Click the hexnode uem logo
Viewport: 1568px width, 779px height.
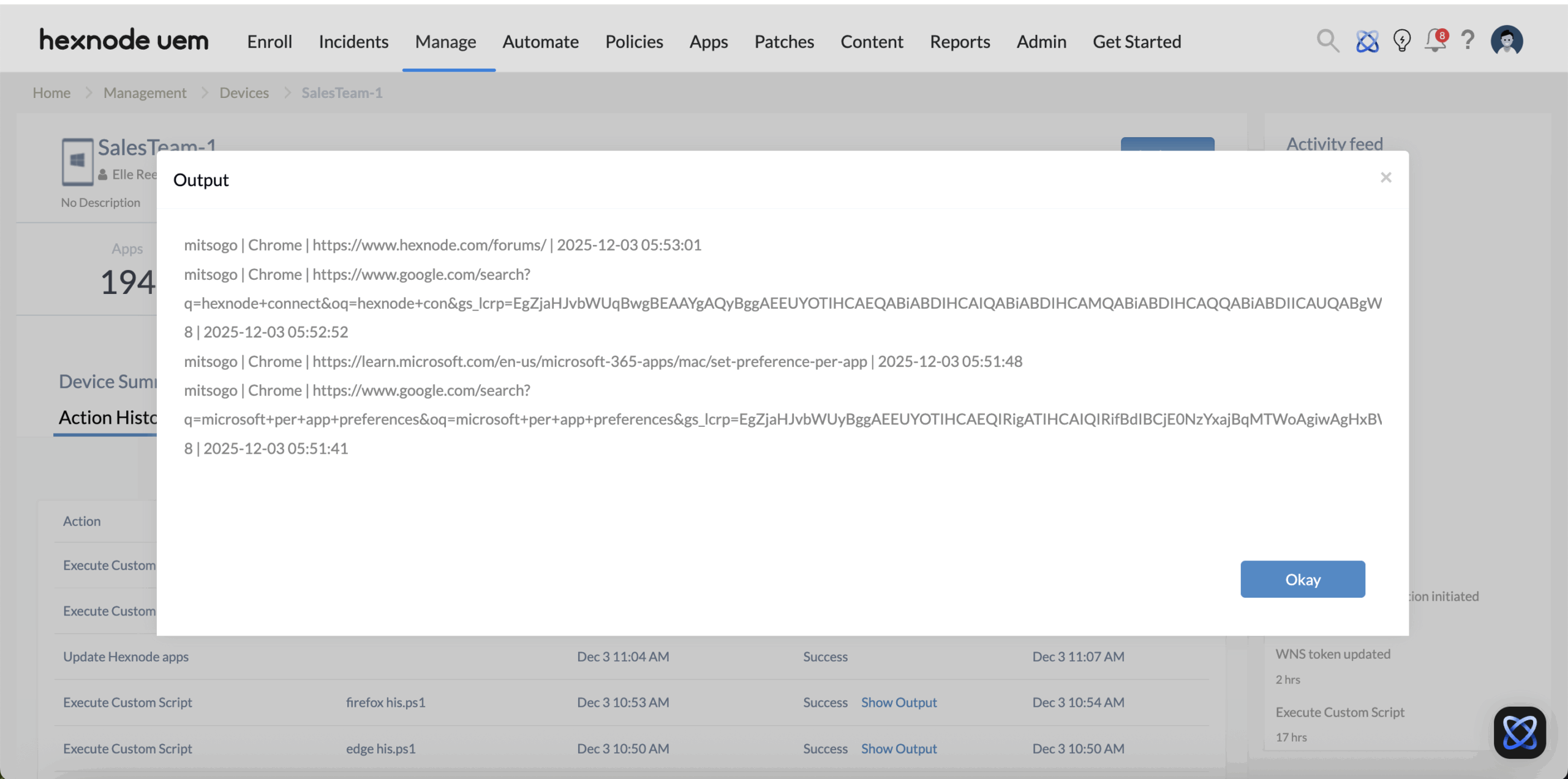click(124, 40)
